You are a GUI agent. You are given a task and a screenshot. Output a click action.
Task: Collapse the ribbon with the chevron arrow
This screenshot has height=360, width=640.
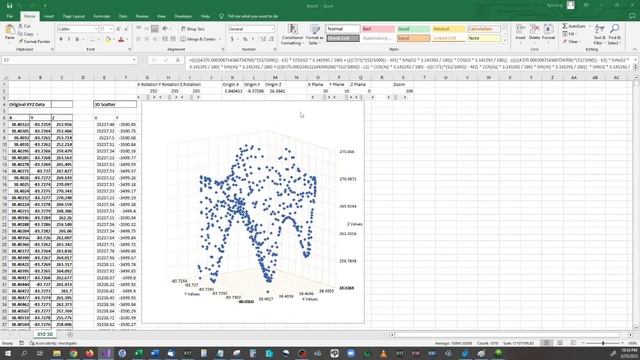[635, 49]
